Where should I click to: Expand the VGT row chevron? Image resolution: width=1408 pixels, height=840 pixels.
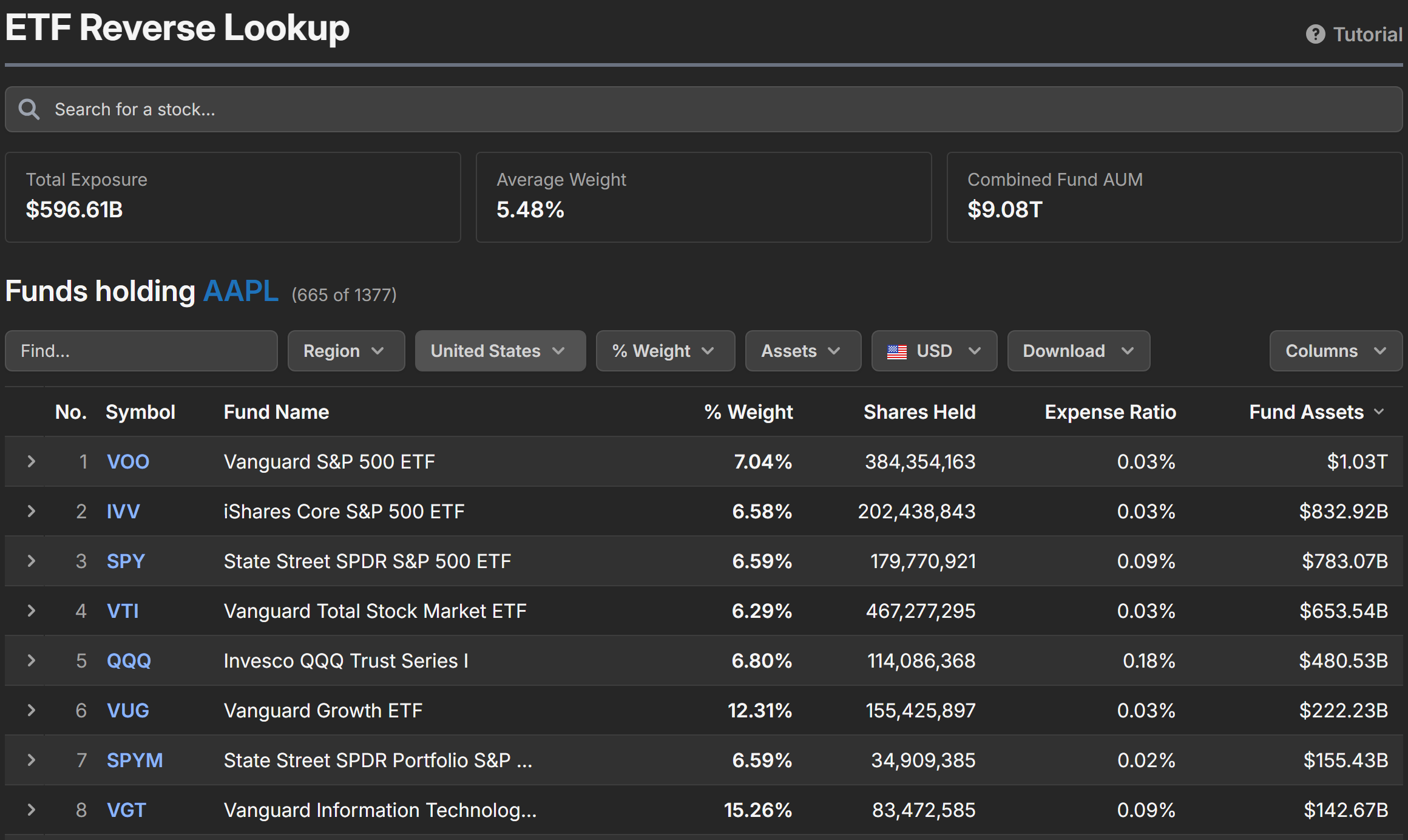click(32, 810)
